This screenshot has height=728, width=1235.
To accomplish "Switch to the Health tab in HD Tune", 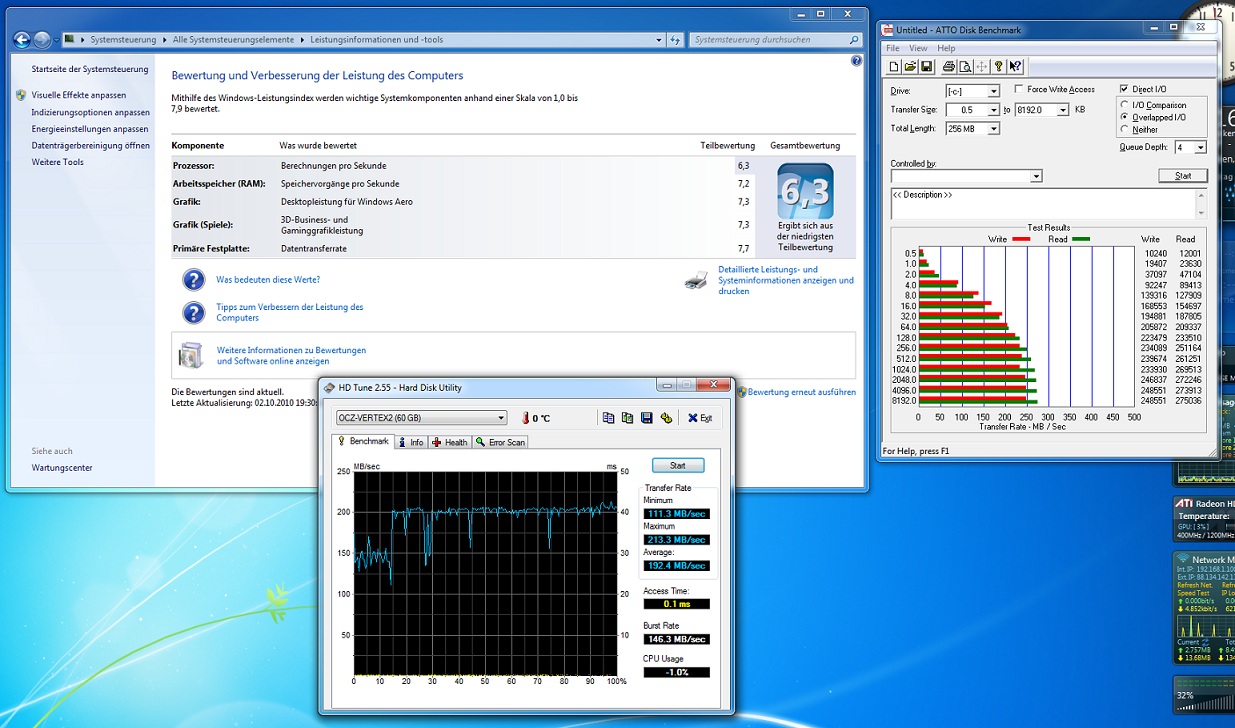I will [450, 442].
